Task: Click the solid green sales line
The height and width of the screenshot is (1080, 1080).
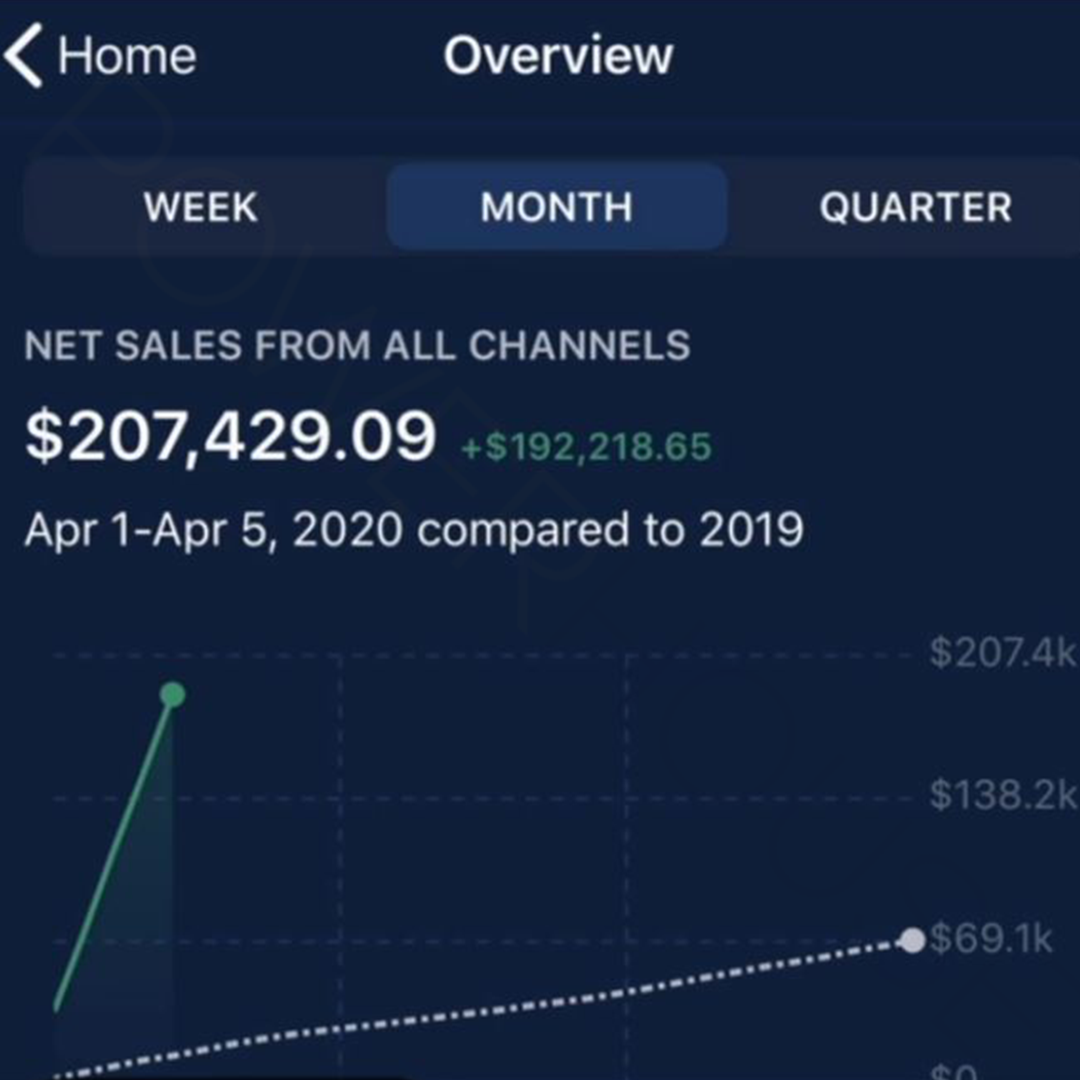Action: 115,848
